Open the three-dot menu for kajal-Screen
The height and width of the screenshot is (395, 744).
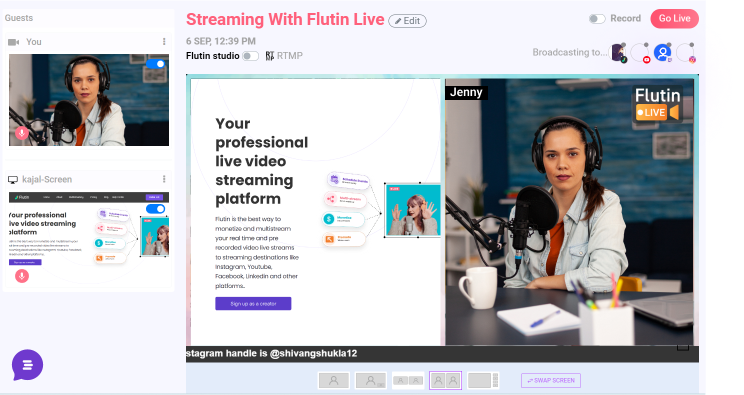[x=164, y=179]
